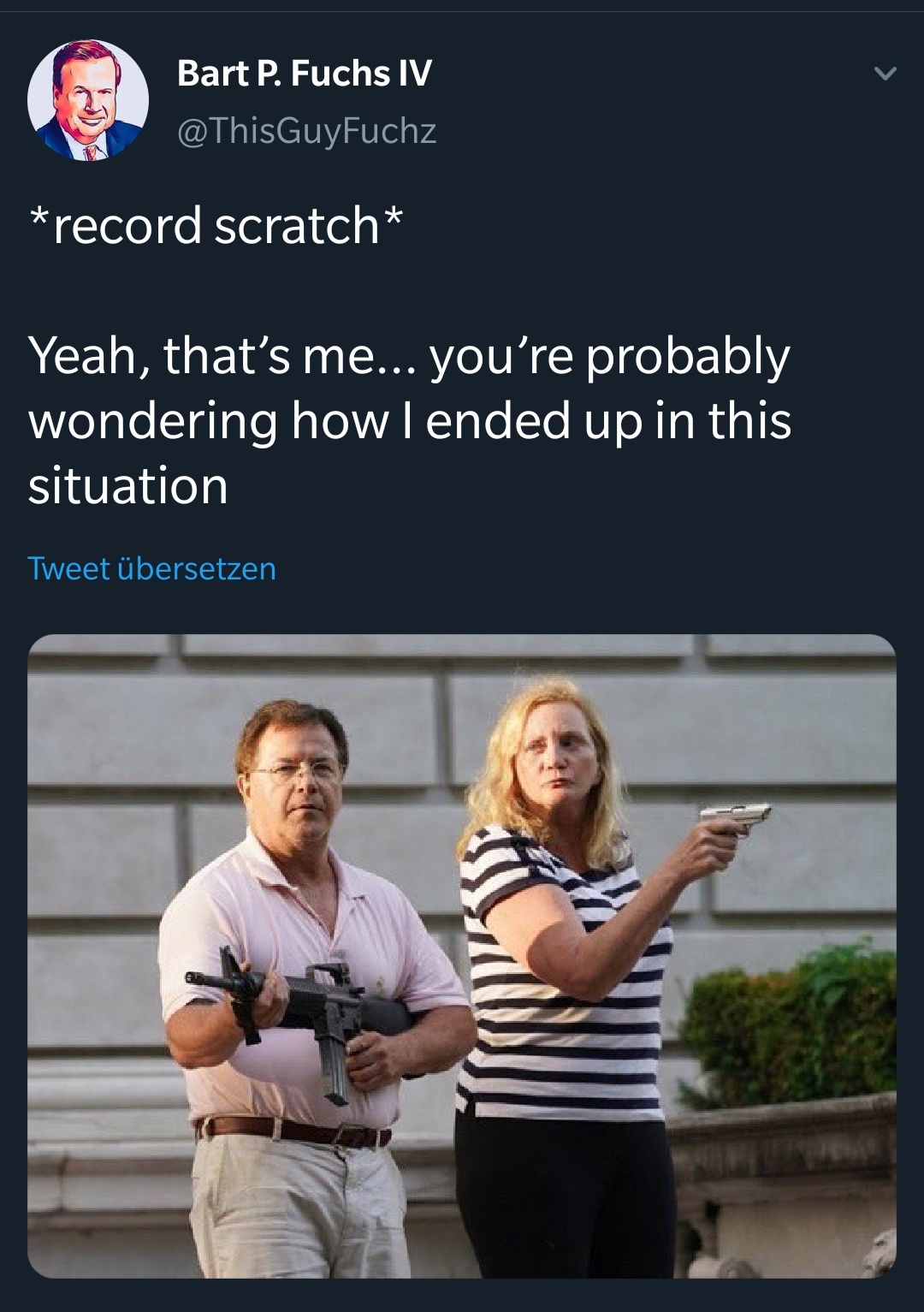This screenshot has width=924, height=1312.
Task: Click the Tweet übersetzen translate link
Action: click(x=152, y=568)
